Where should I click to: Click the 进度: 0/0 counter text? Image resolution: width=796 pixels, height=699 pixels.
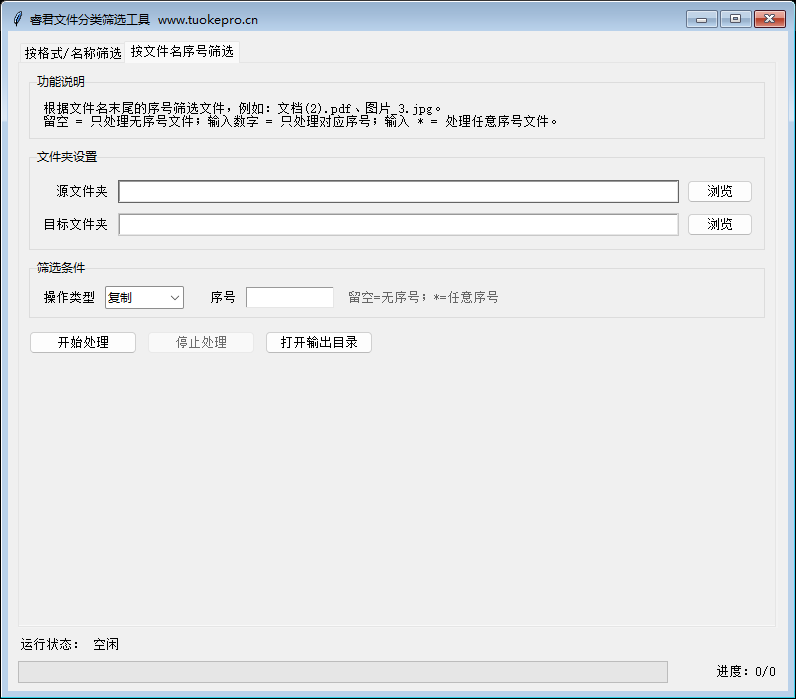click(746, 672)
